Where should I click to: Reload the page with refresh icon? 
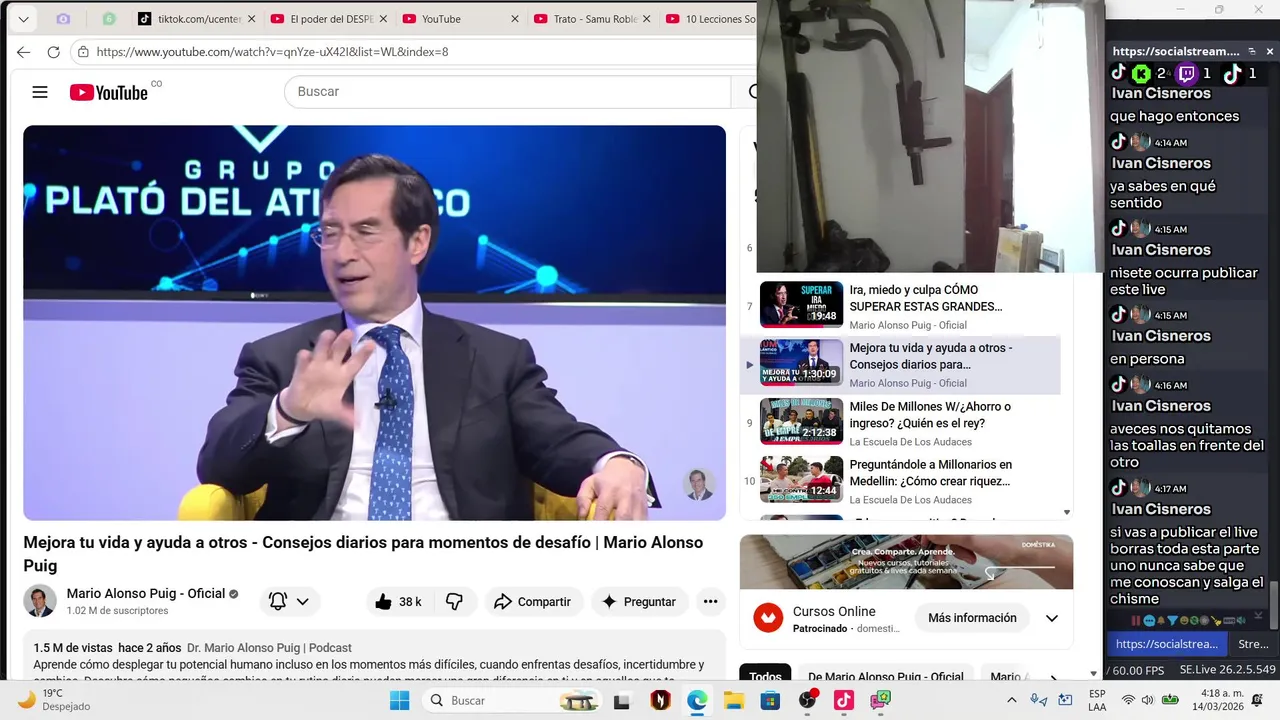(53, 52)
